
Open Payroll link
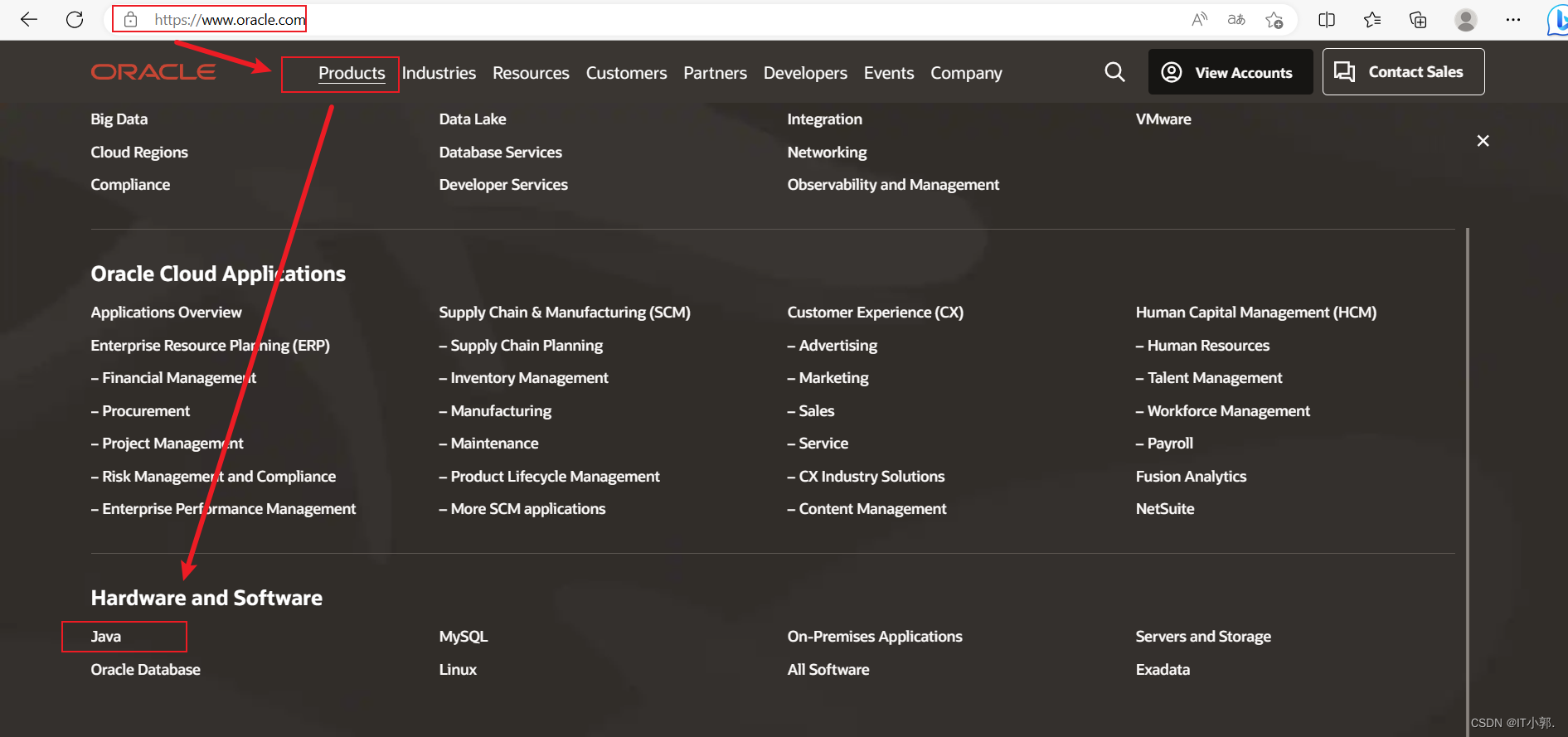click(x=1164, y=444)
